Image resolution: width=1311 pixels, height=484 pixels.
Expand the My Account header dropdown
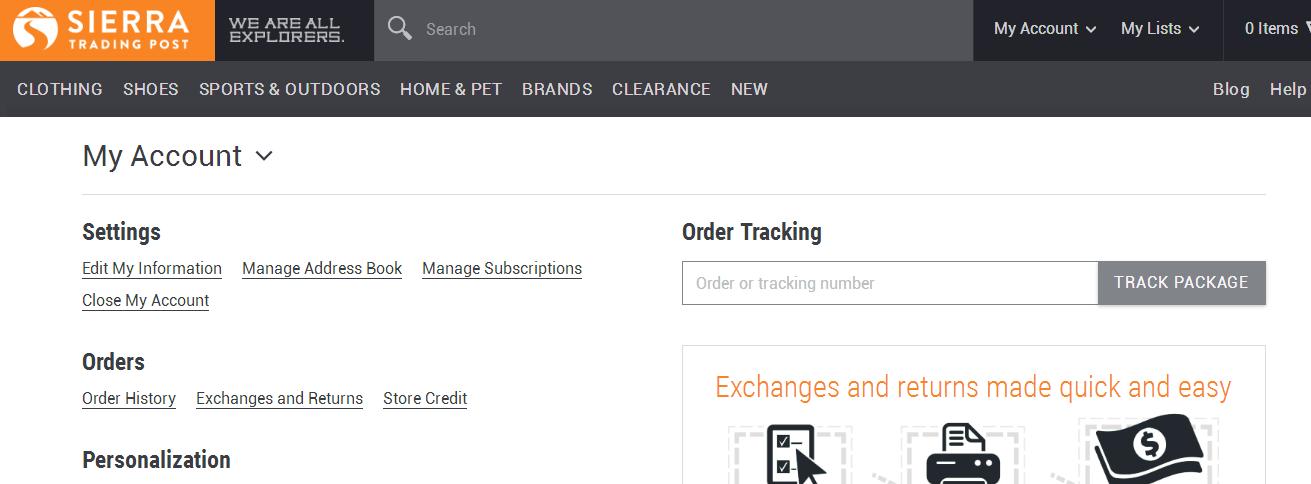point(1045,29)
